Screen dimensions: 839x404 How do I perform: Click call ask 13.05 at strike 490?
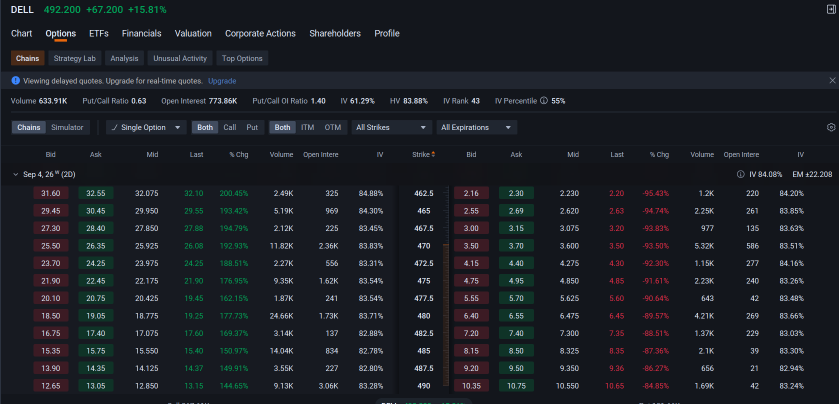point(96,386)
